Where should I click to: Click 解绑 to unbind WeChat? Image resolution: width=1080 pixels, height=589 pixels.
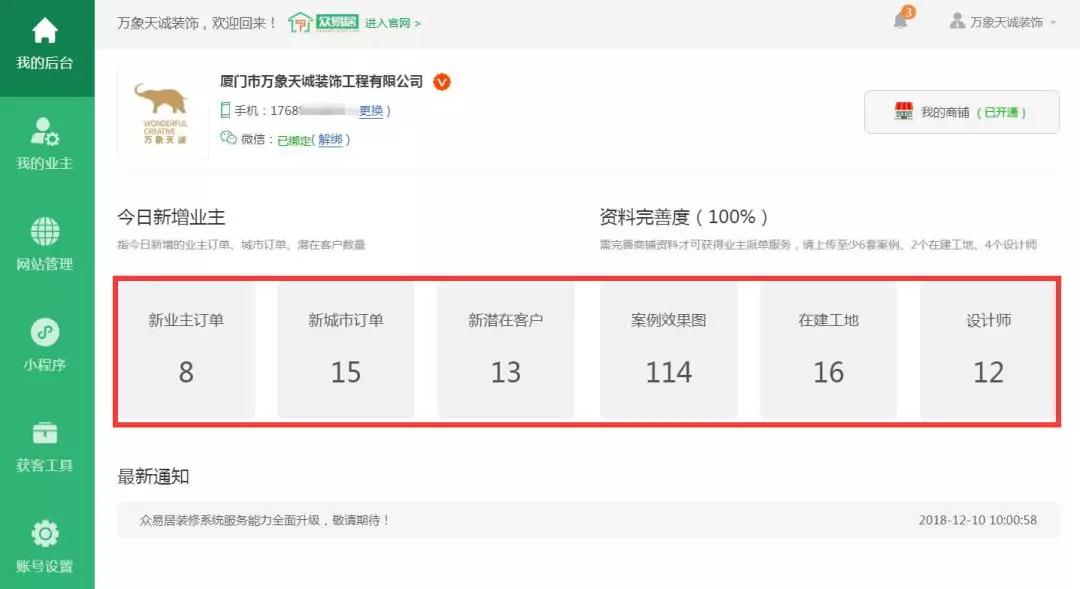tap(330, 140)
